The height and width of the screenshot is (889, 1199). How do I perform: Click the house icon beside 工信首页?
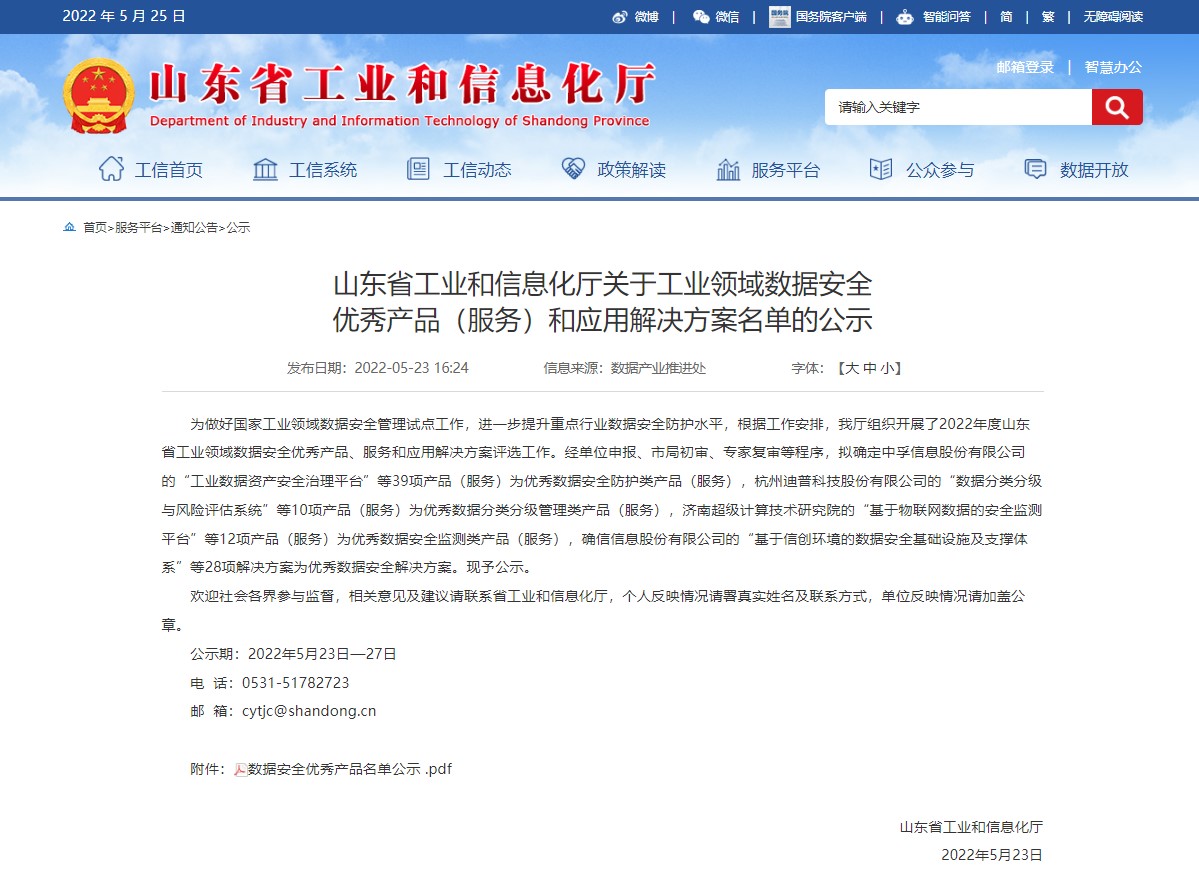[x=111, y=169]
